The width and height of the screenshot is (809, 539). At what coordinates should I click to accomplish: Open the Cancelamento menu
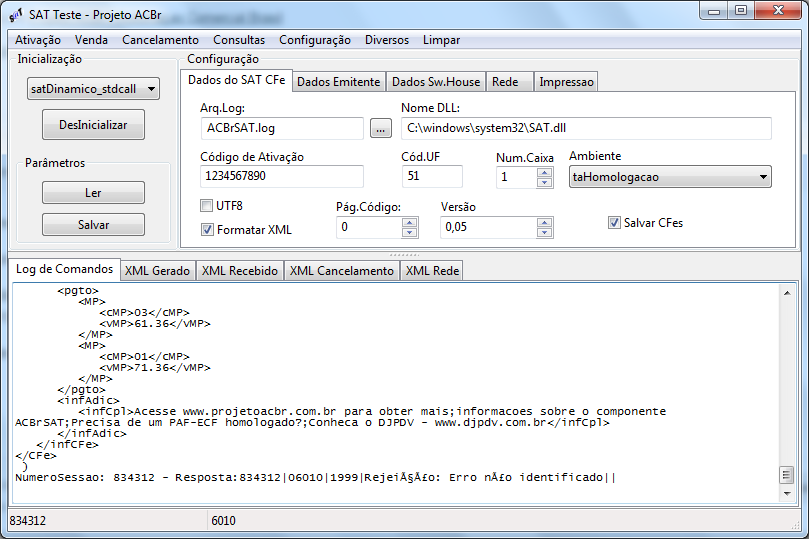(160, 40)
